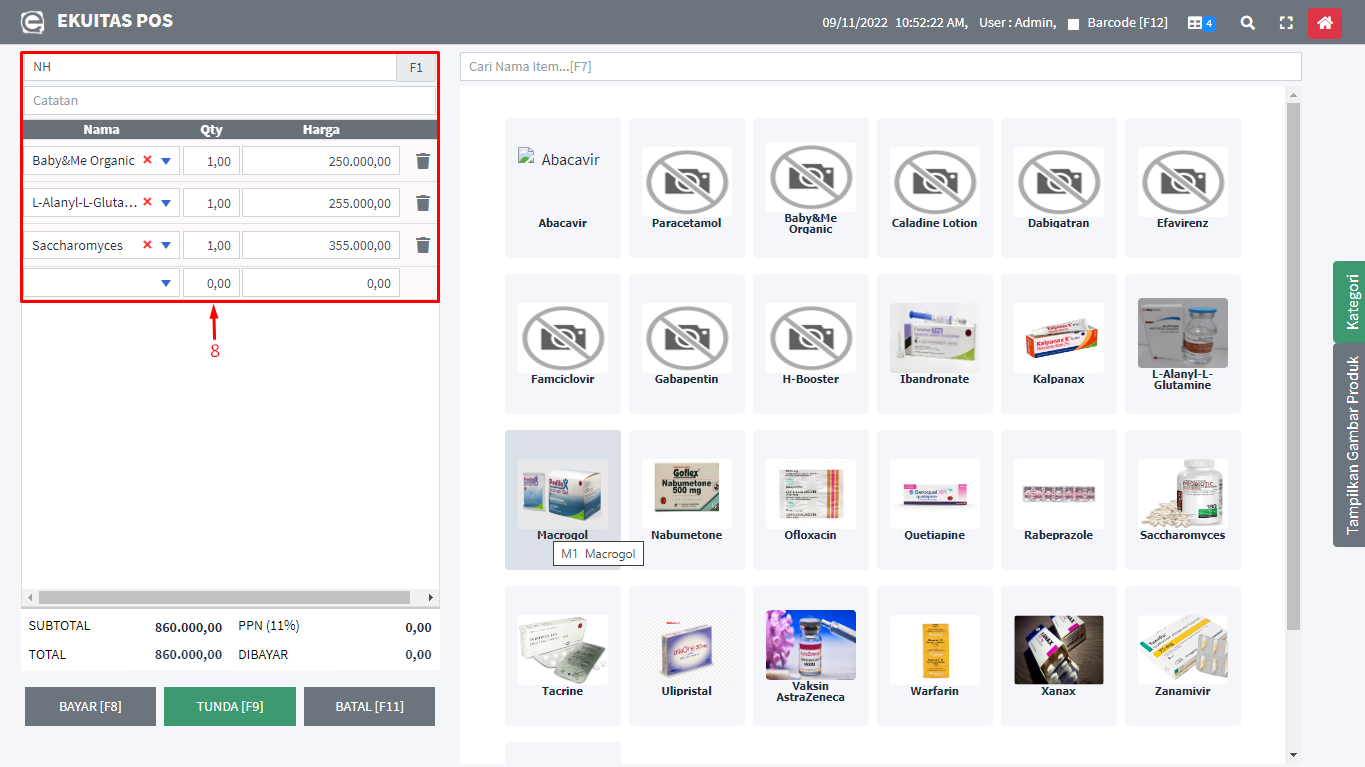Open the Baby&Me Organic item dropdown arrow
The height and width of the screenshot is (767, 1365).
pos(166,161)
